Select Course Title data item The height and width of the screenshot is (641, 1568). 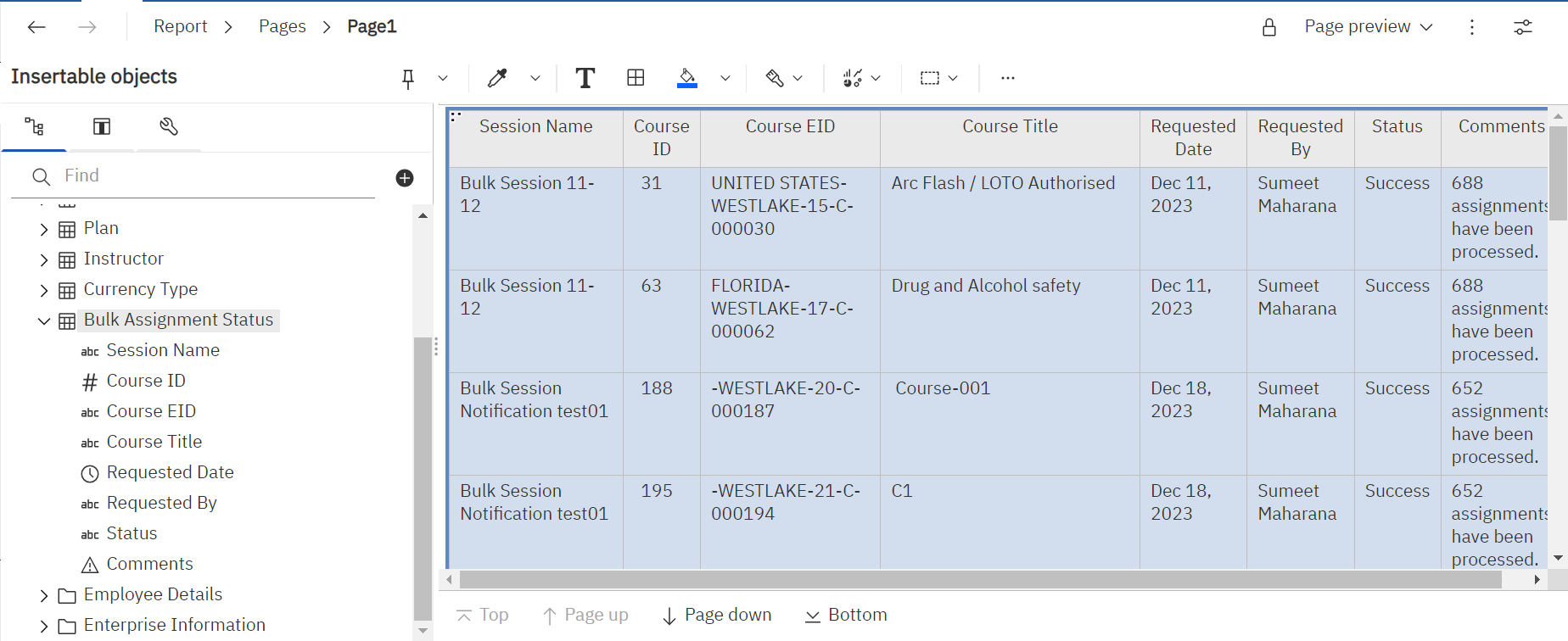tap(154, 442)
